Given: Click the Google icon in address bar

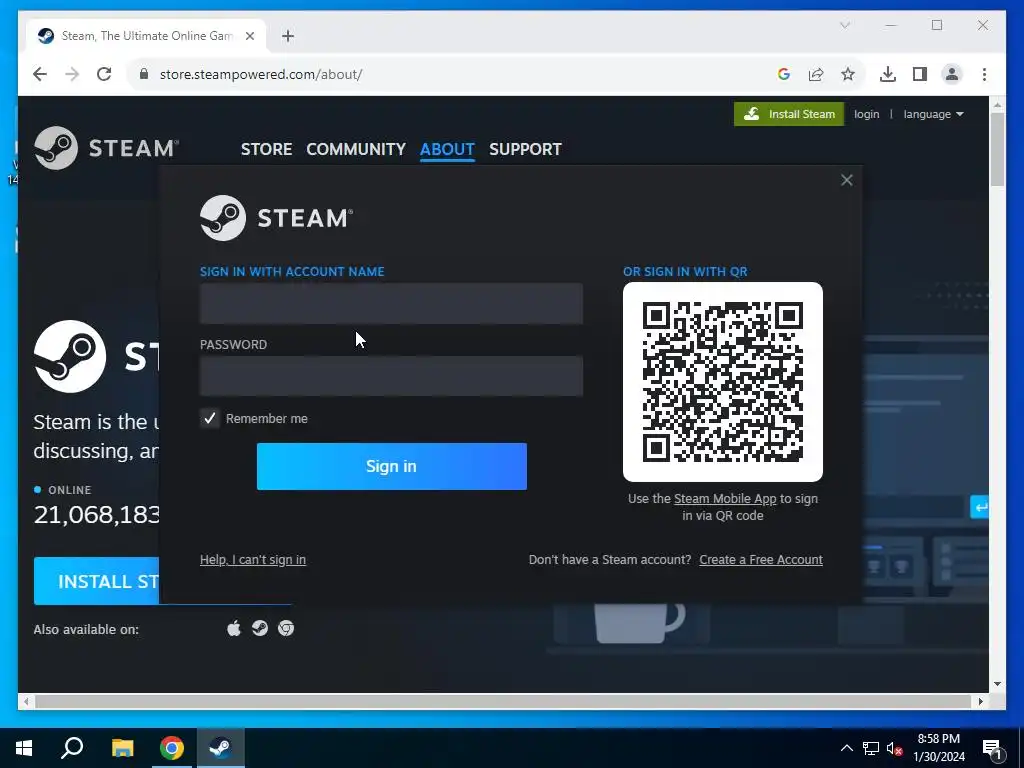Looking at the screenshot, I should [784, 74].
